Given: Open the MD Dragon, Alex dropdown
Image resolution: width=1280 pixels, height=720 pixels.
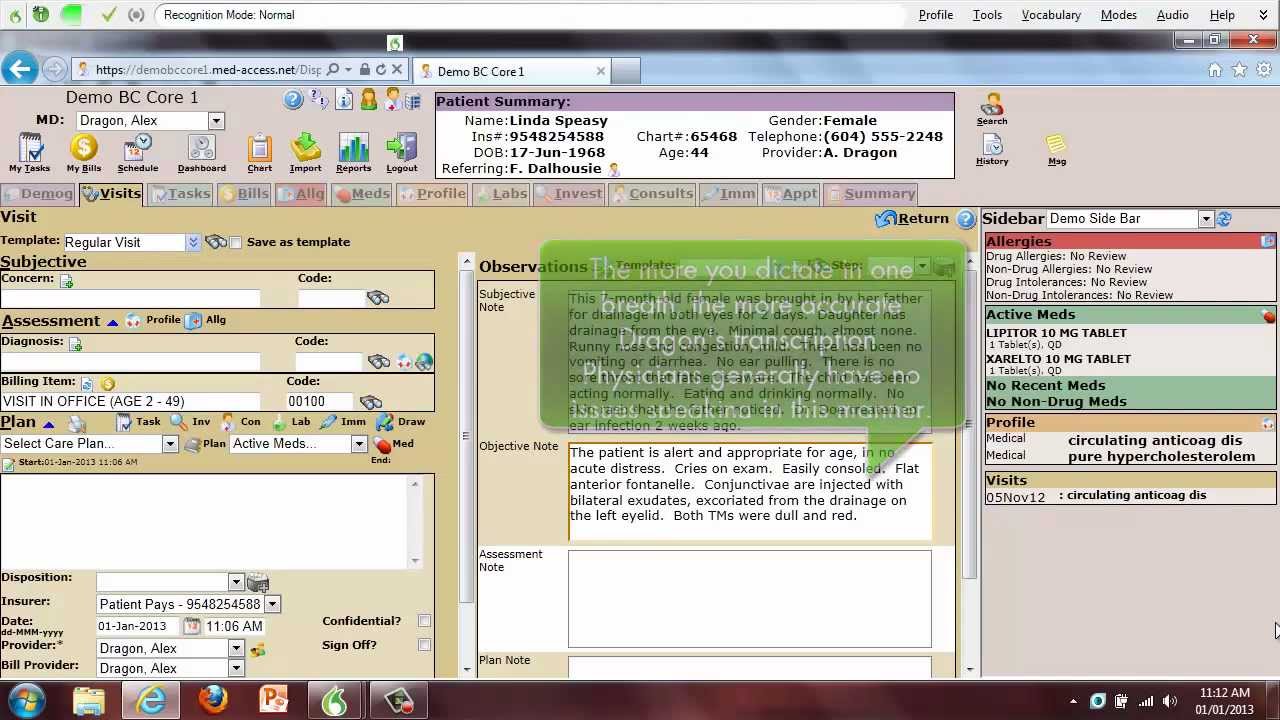Looking at the screenshot, I should click(215, 121).
